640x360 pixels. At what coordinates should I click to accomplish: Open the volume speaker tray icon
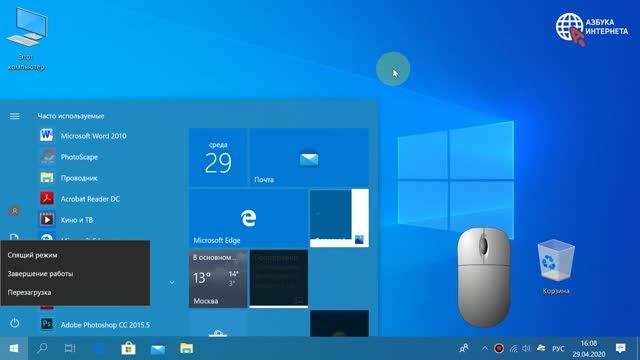[x=527, y=349]
